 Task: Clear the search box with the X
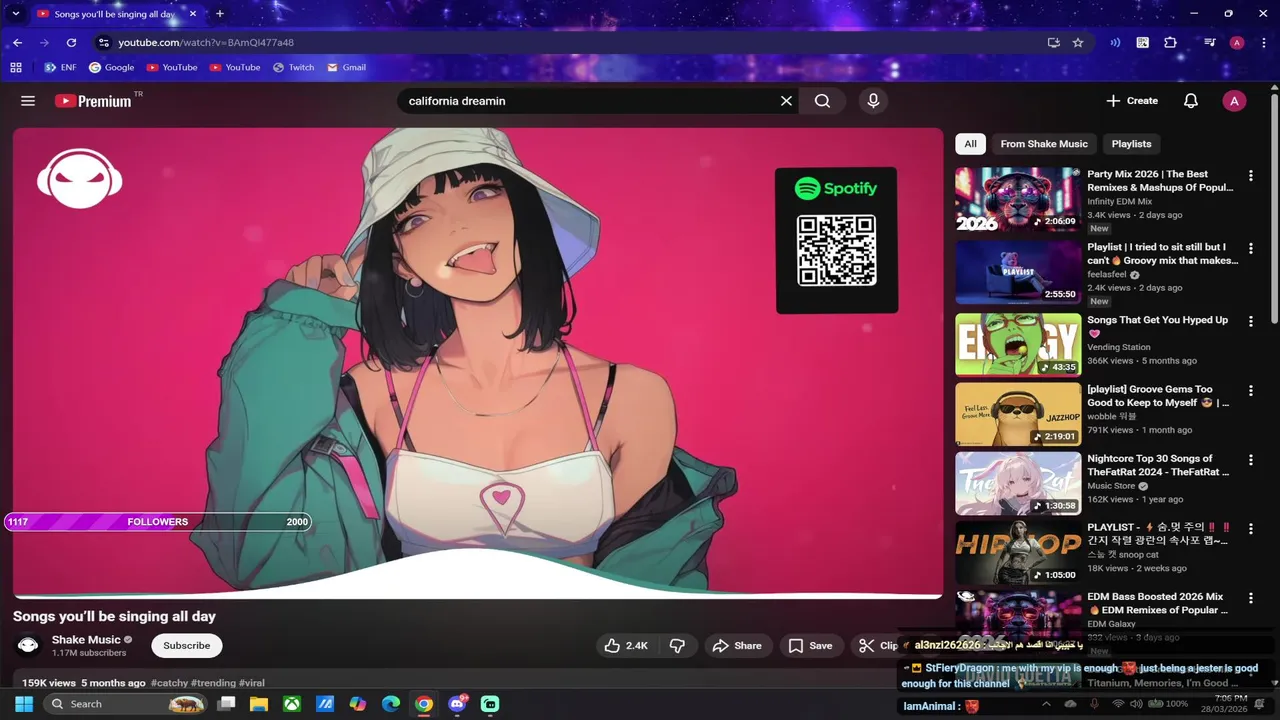coord(786,101)
